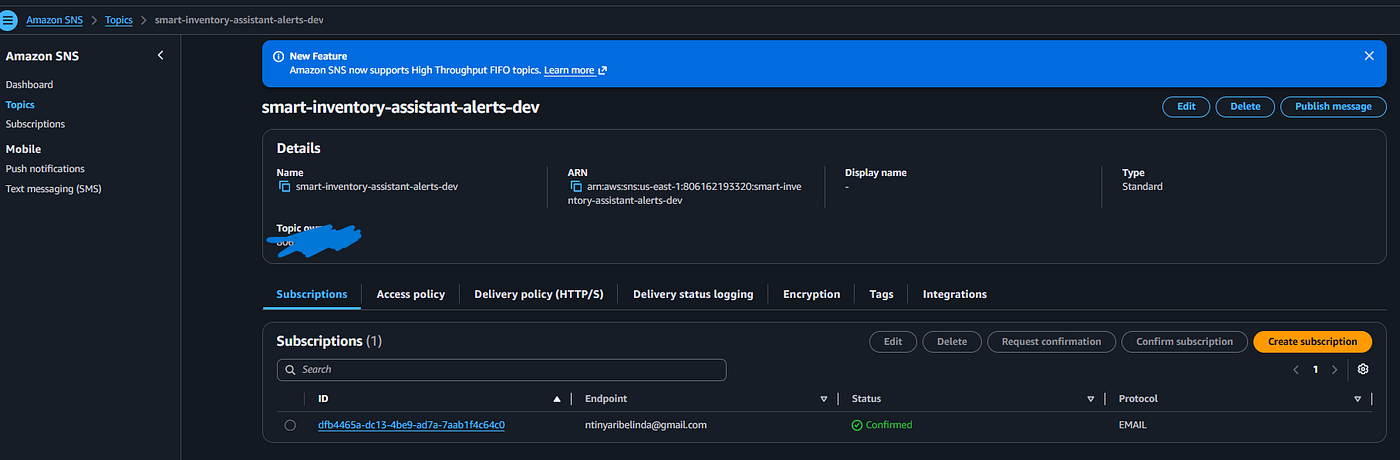Switch to the Integrations tab
Image resolution: width=1400 pixels, height=460 pixels.
click(x=955, y=294)
